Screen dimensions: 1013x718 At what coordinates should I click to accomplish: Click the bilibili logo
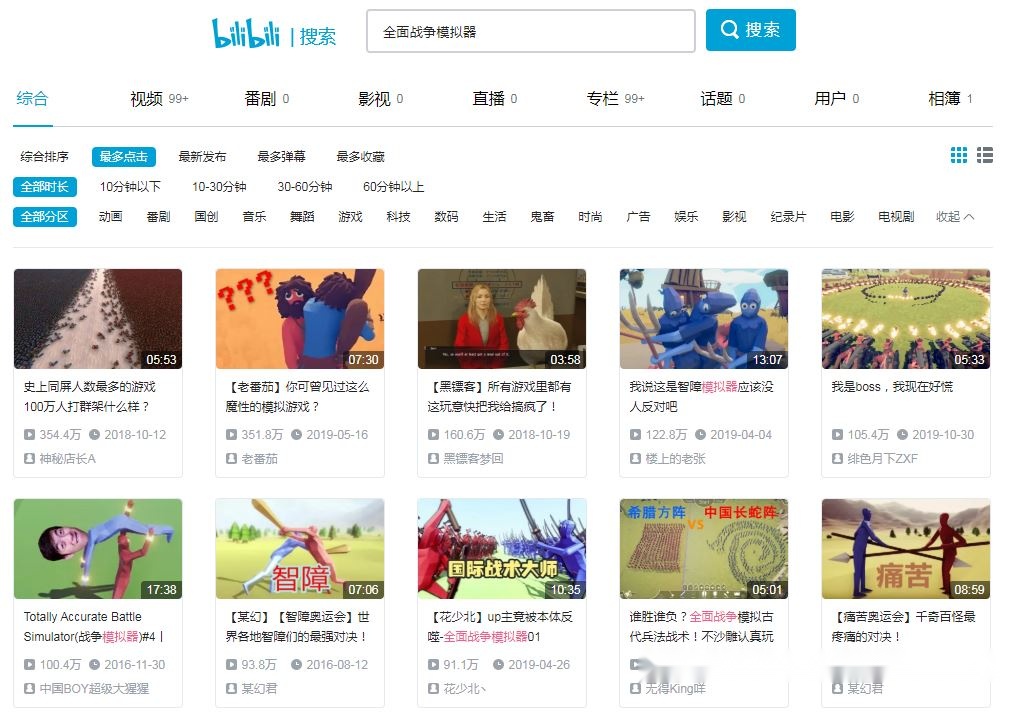tap(245, 32)
